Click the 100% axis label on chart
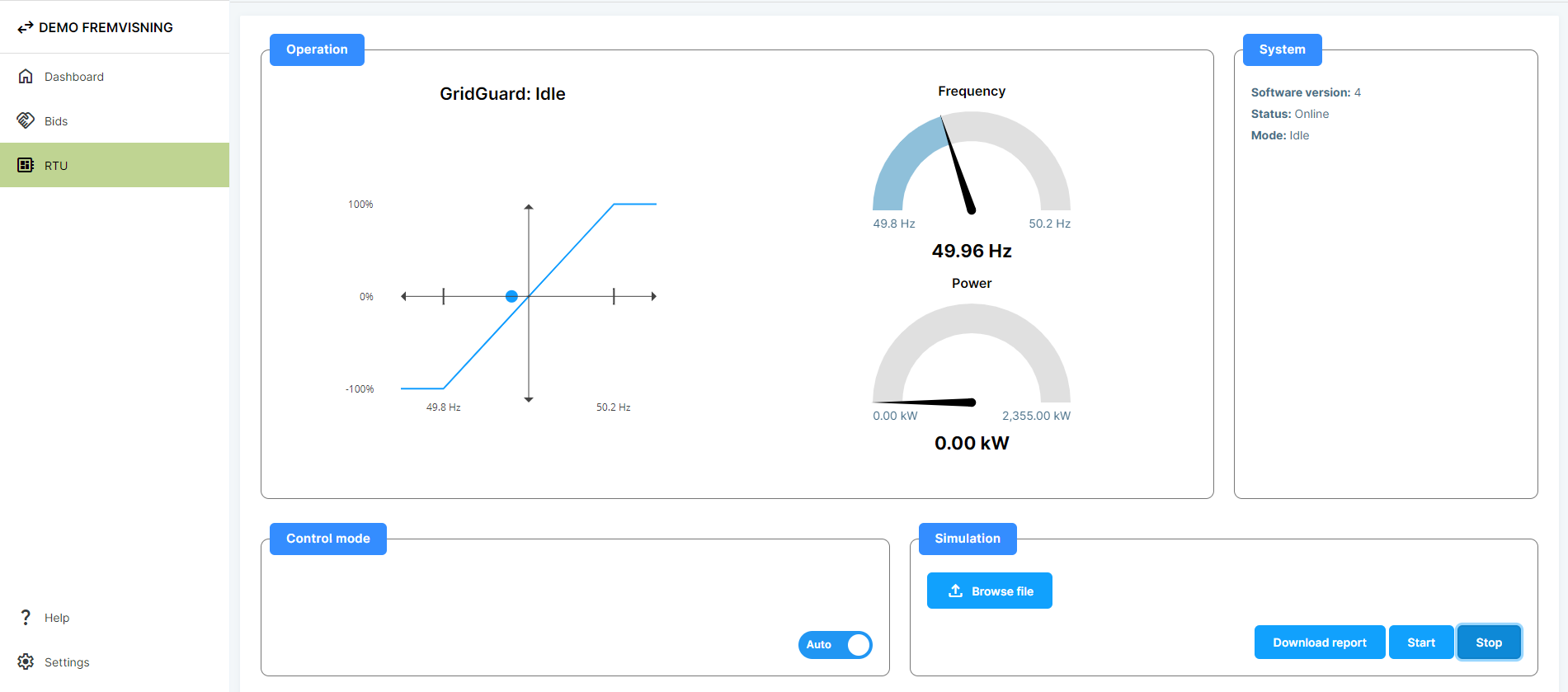 pyautogui.click(x=360, y=205)
